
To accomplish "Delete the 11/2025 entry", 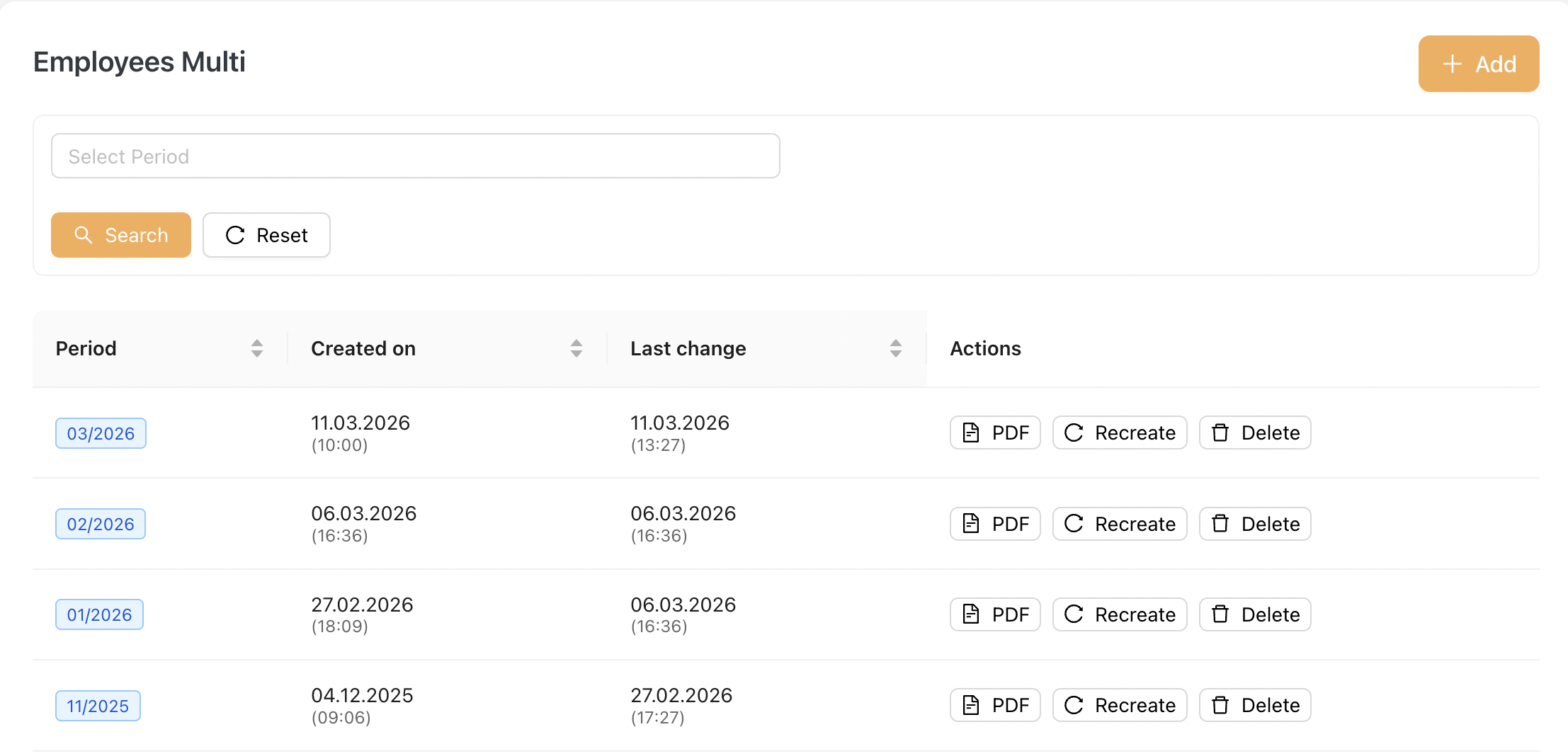I will (x=1254, y=705).
